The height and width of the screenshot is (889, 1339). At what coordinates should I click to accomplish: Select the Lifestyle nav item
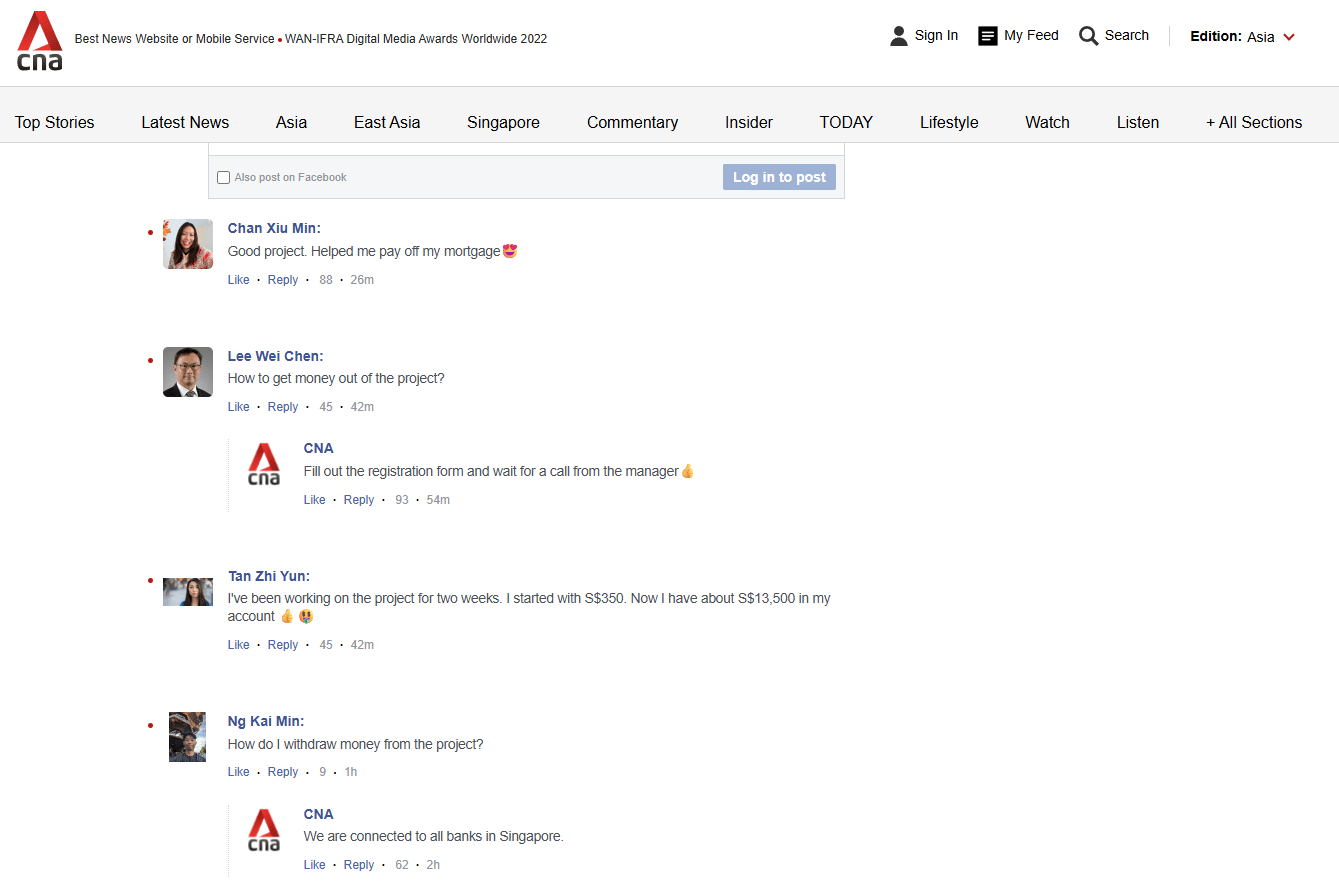948,122
